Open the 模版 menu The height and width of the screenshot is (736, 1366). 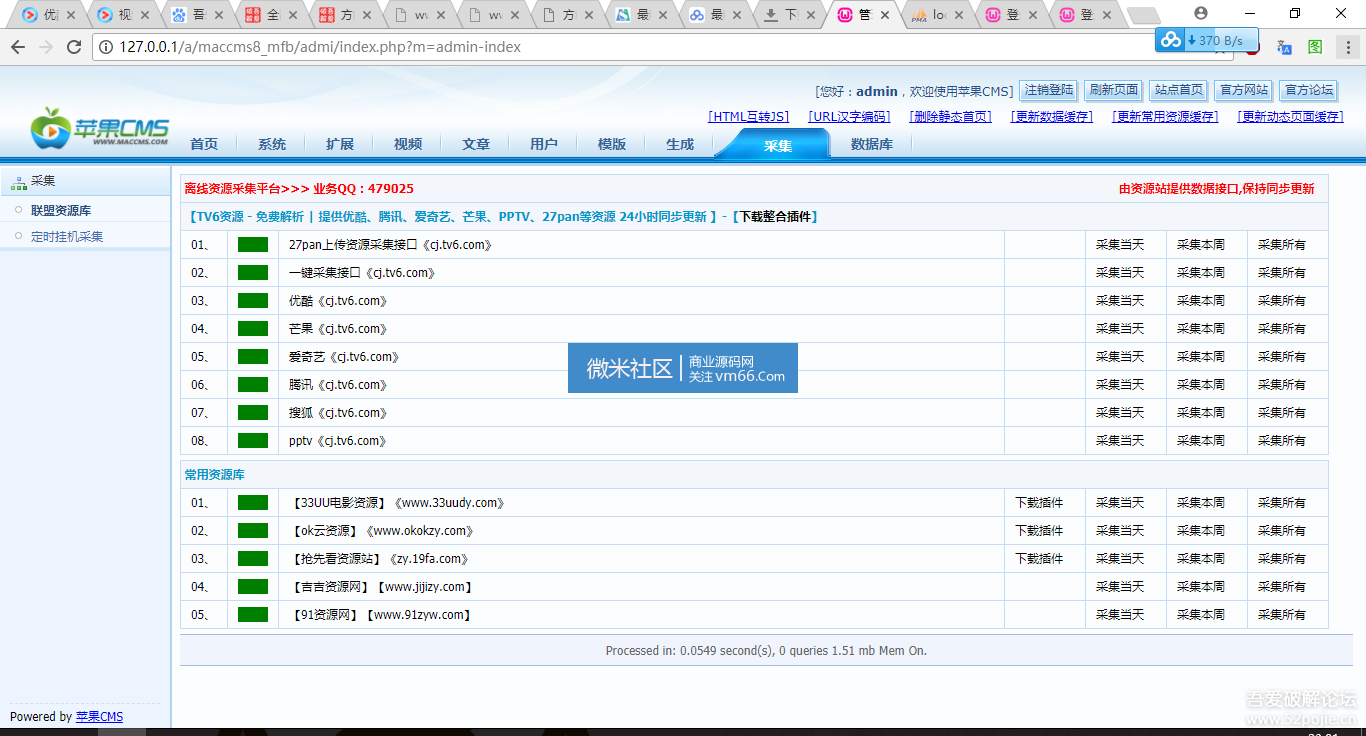612,144
